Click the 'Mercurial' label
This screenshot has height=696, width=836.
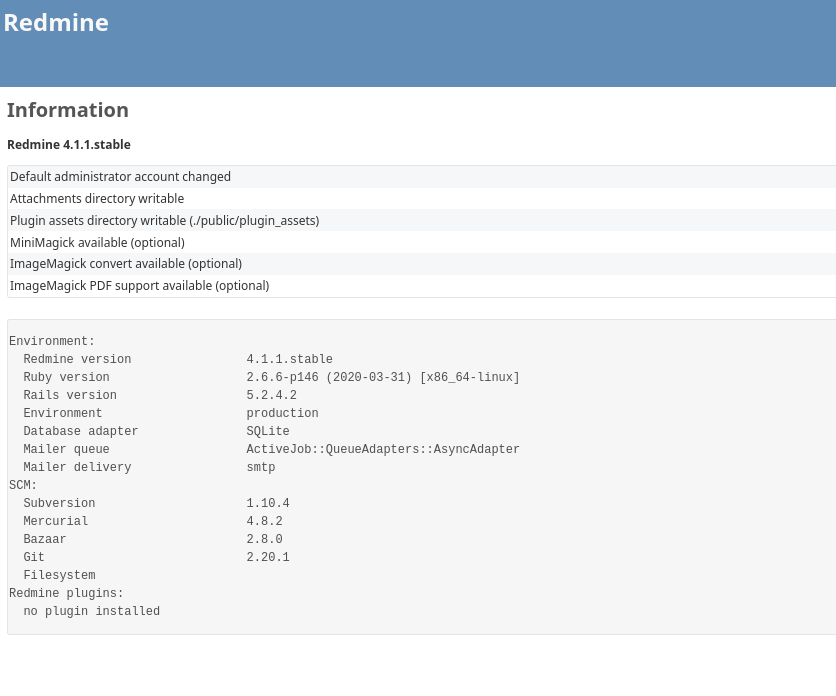click(x=55, y=521)
